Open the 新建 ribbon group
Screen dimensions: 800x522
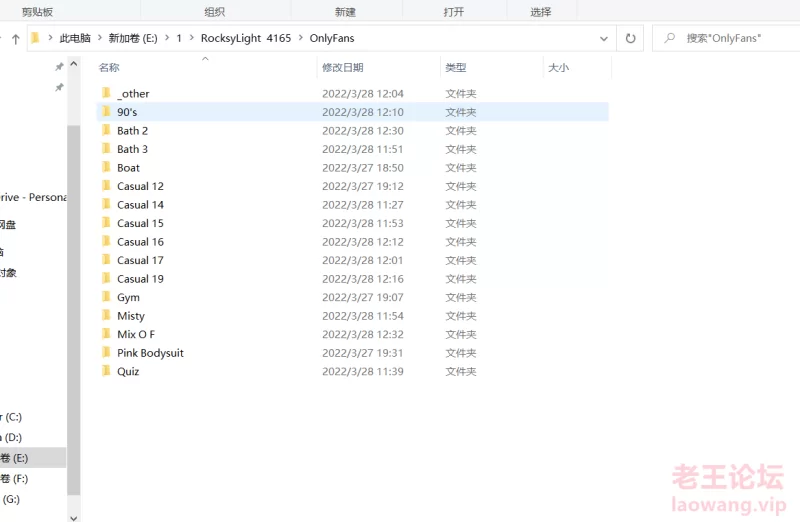[x=345, y=12]
